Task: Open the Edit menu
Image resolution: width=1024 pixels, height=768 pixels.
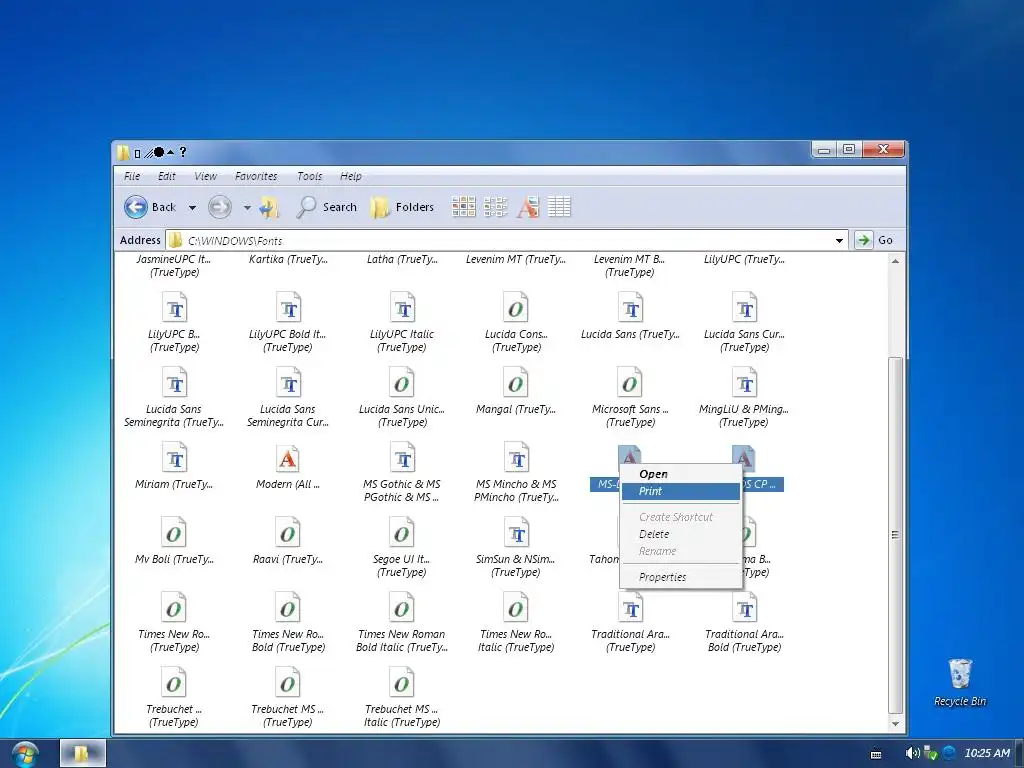Action: (167, 176)
